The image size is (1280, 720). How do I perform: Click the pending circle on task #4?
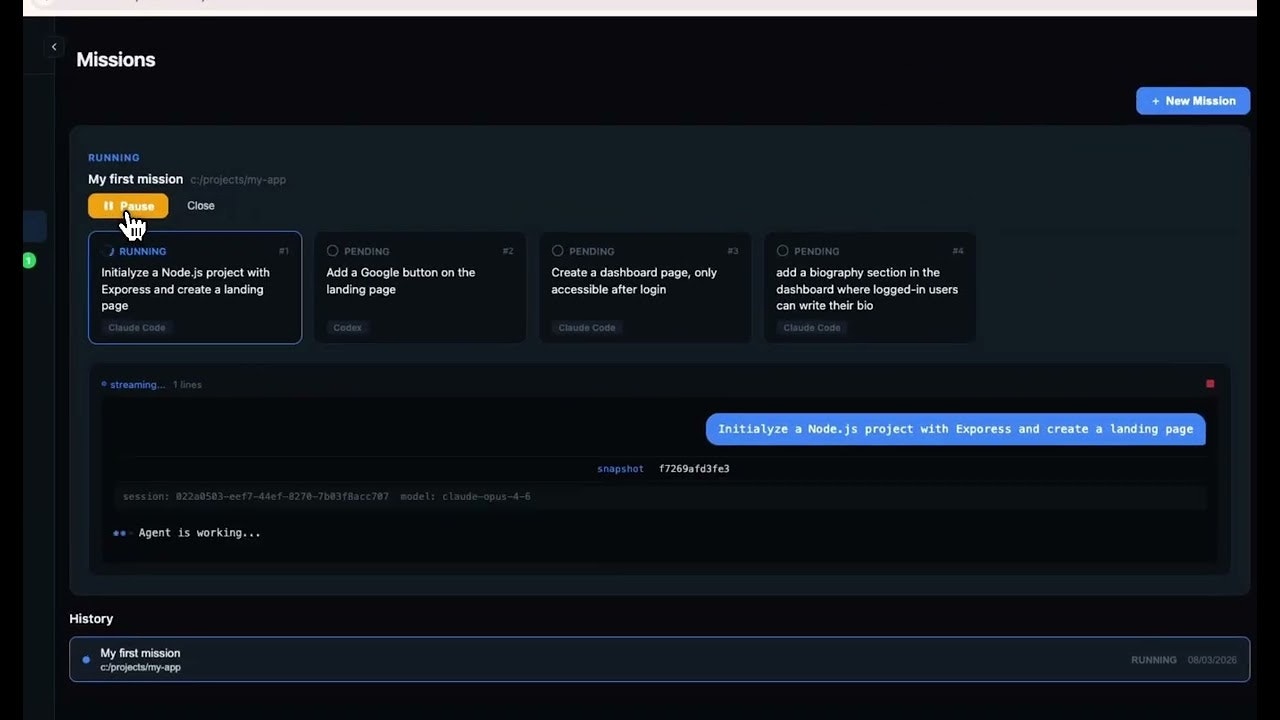tap(783, 251)
